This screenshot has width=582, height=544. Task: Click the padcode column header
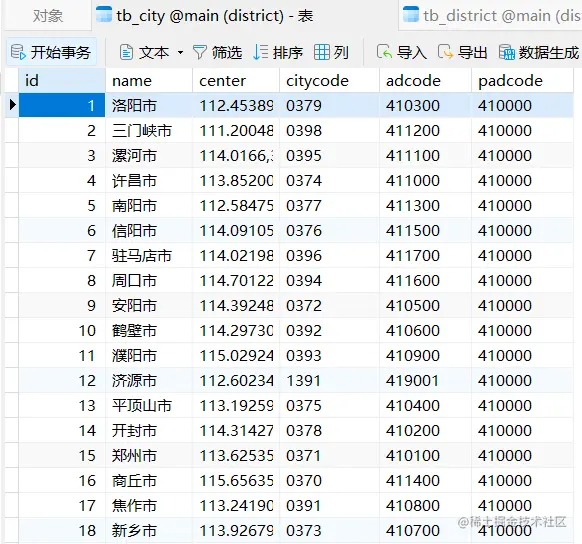point(522,81)
